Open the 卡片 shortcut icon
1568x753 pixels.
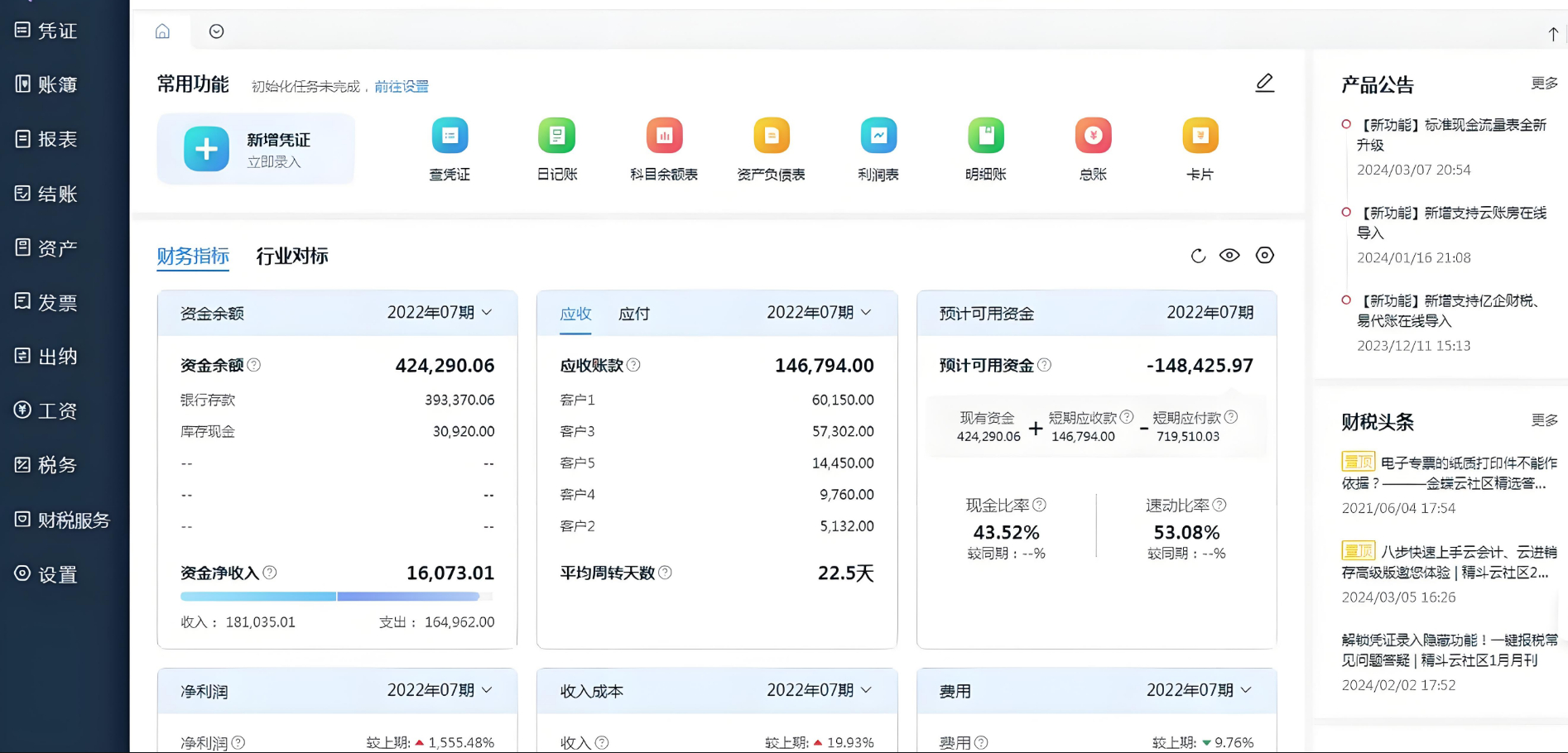(x=1200, y=136)
